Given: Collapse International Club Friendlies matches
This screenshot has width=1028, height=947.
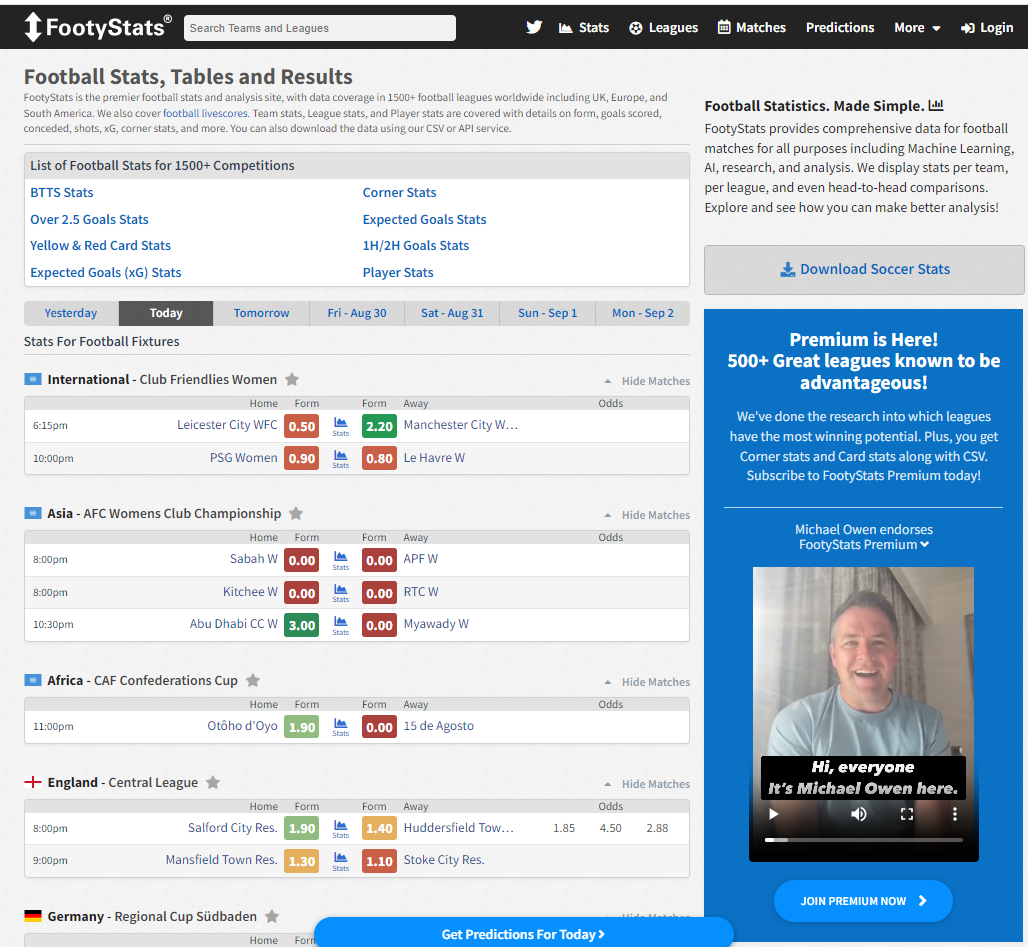Looking at the screenshot, I should 647,381.
